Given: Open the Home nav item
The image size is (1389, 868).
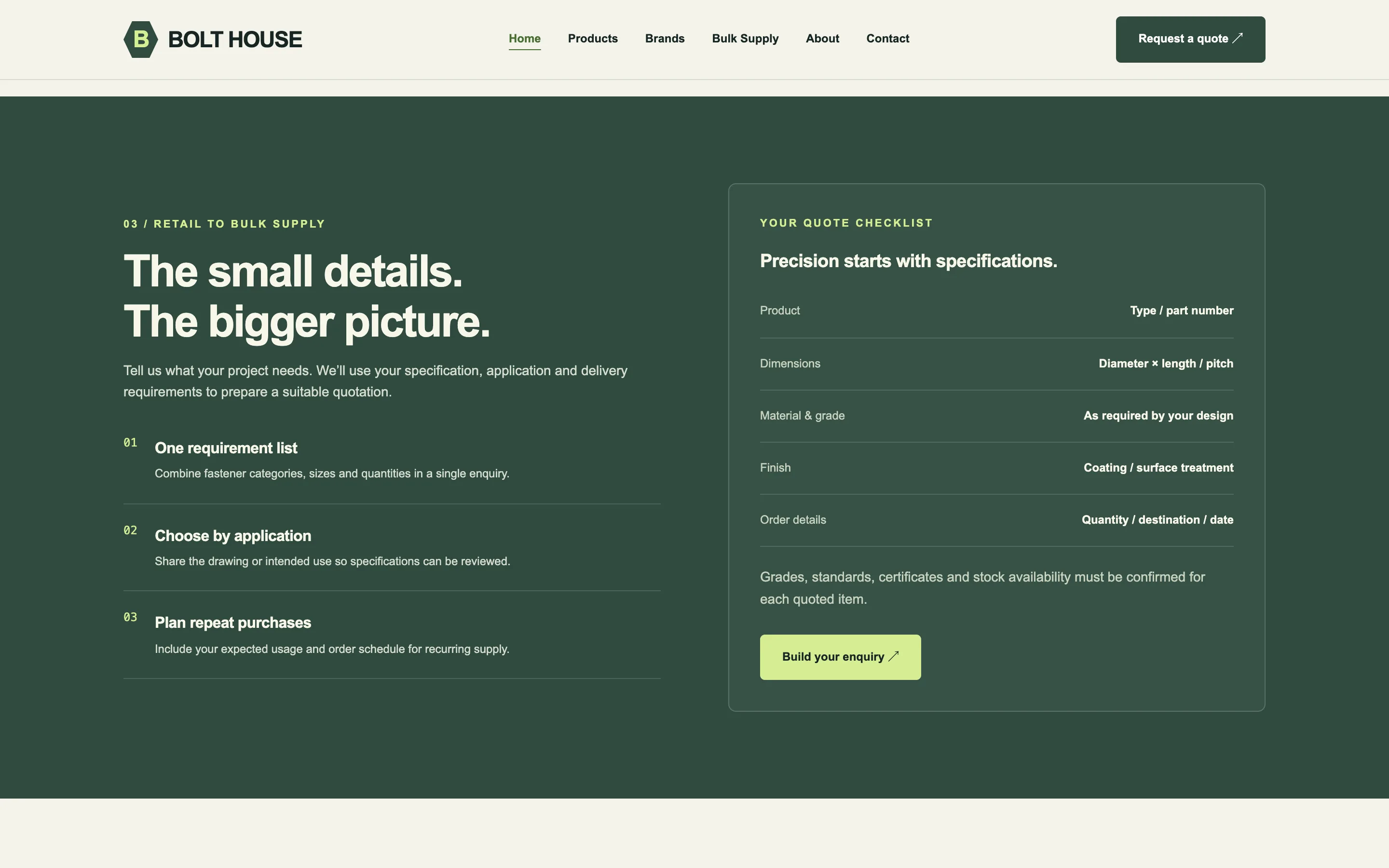Looking at the screenshot, I should pyautogui.click(x=525, y=39).
